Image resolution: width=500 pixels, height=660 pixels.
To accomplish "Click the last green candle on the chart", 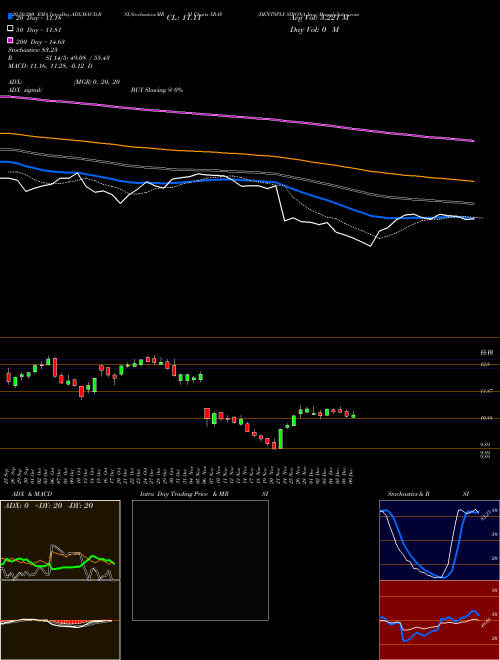I will (x=353, y=415).
